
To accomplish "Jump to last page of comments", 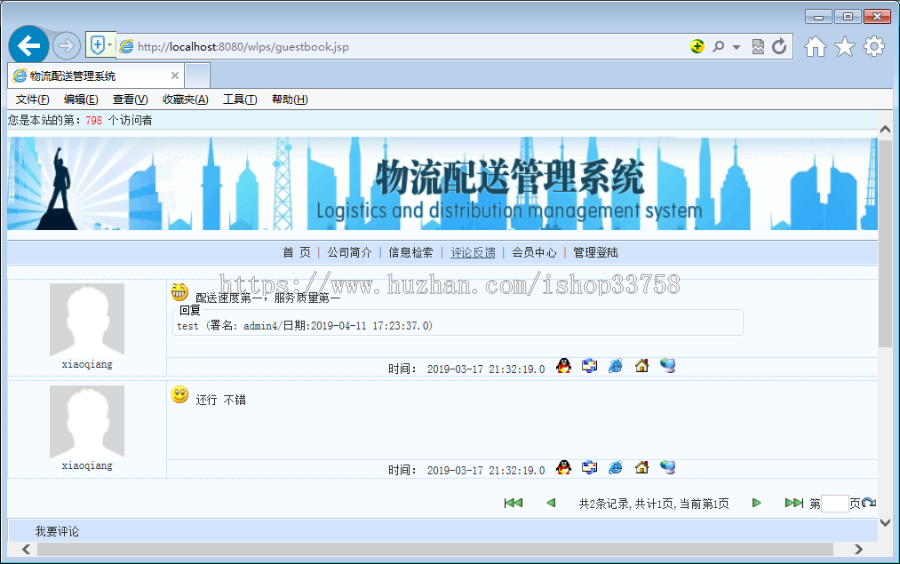I will coord(794,503).
